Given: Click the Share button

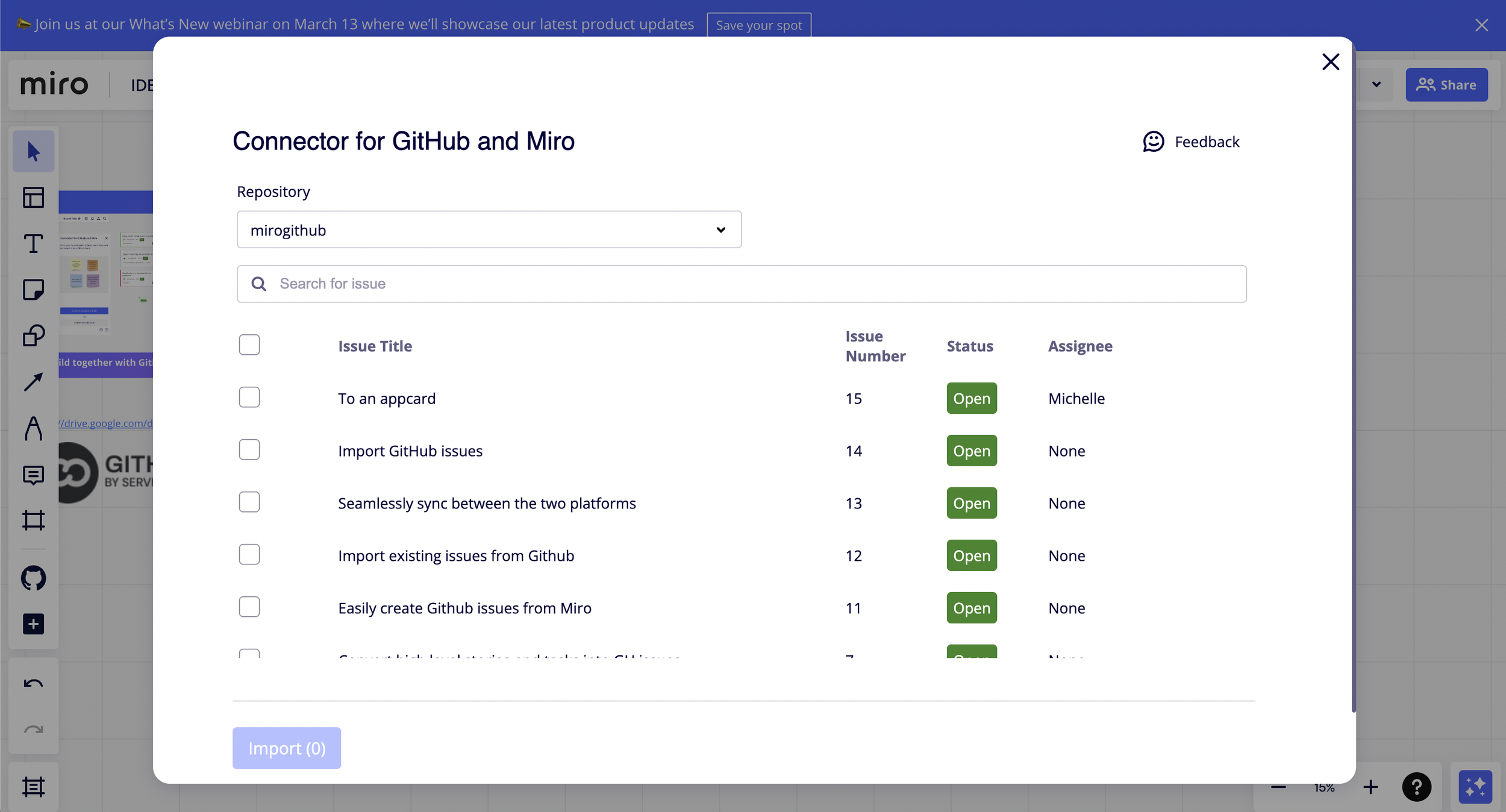Looking at the screenshot, I should pos(1447,85).
